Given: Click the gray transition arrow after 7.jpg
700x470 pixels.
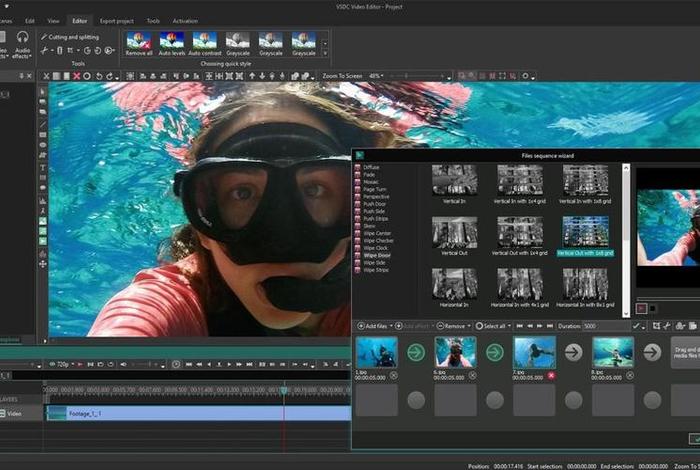Looking at the screenshot, I should coord(573,352).
